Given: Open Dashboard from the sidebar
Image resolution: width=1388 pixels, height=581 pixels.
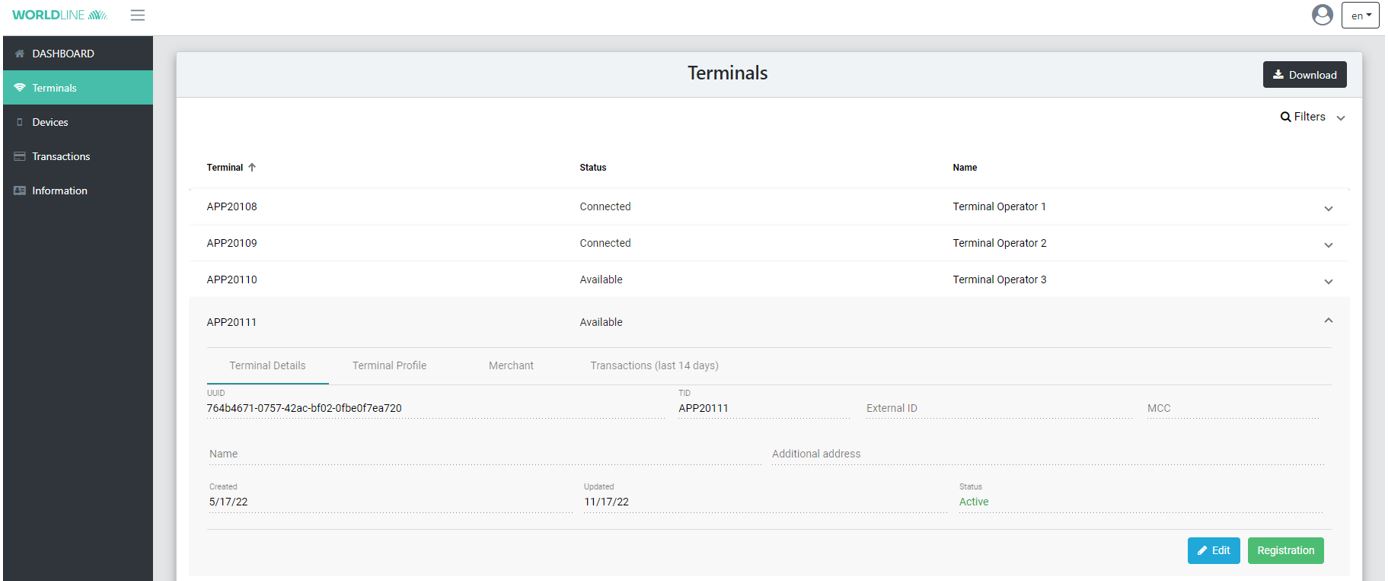Looking at the screenshot, I should [62, 54].
